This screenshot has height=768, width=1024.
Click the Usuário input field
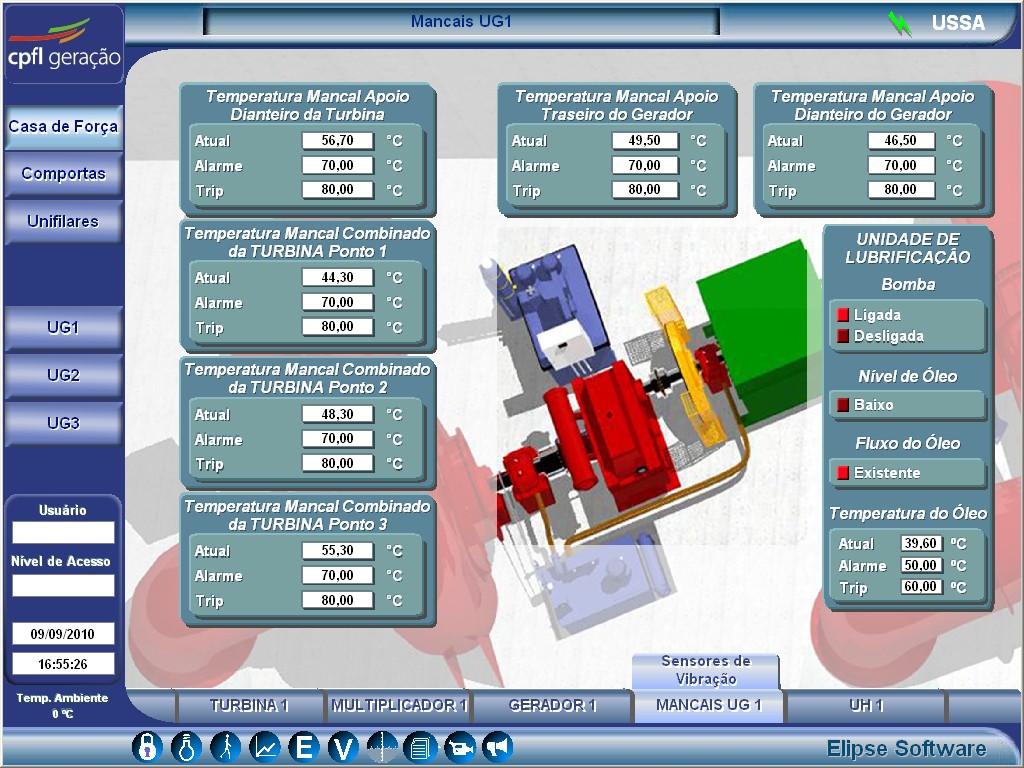[x=63, y=532]
